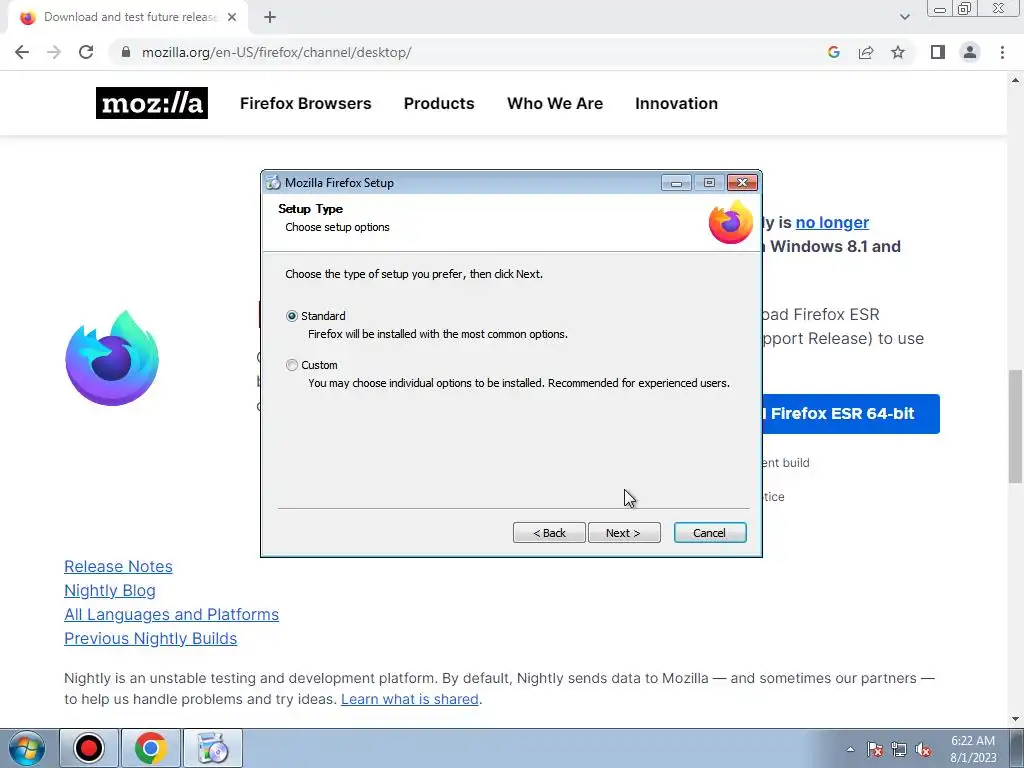Click the Chrome forward arrow
This screenshot has width=1024, height=768.
[54, 52]
